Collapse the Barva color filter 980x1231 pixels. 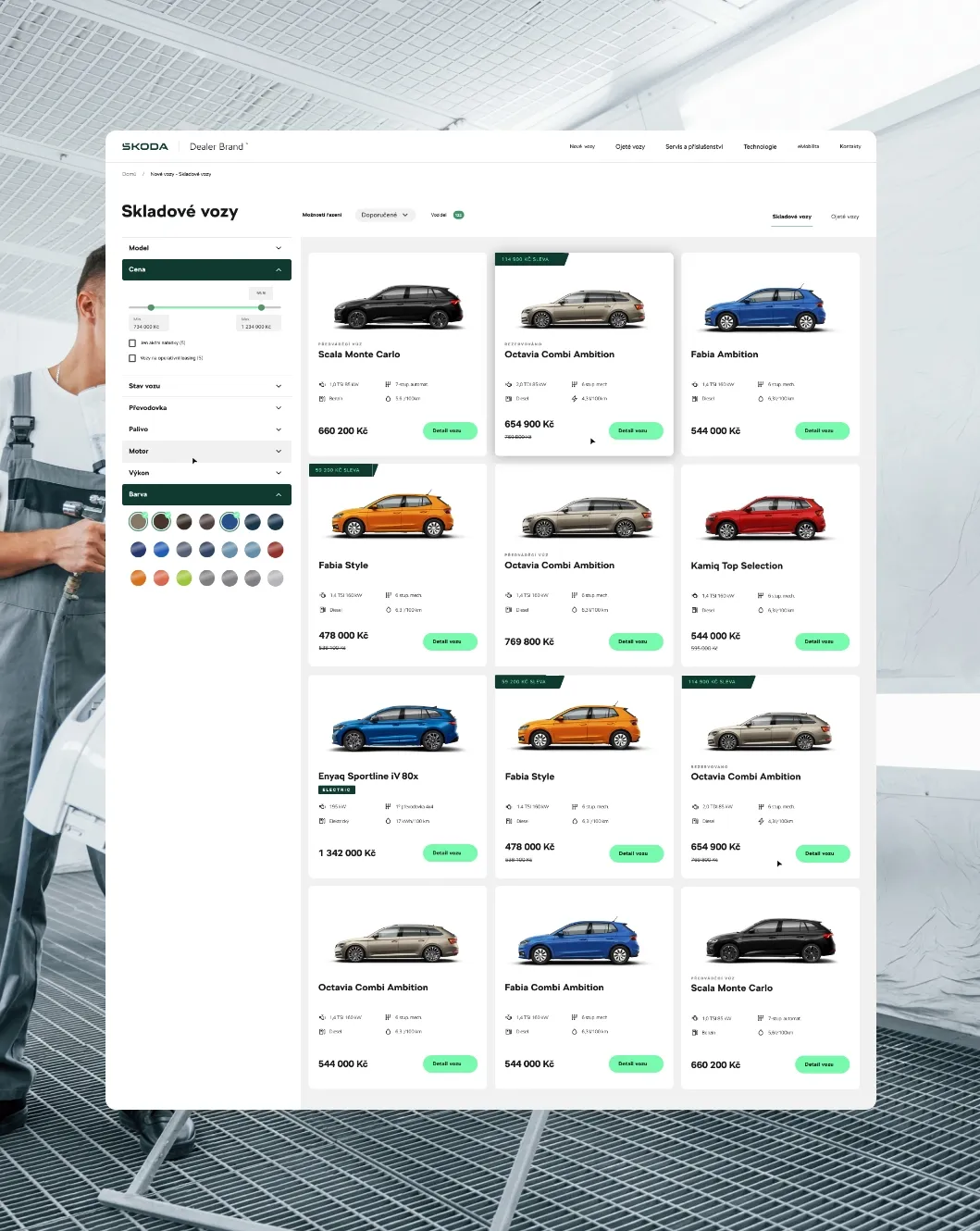tap(206, 494)
